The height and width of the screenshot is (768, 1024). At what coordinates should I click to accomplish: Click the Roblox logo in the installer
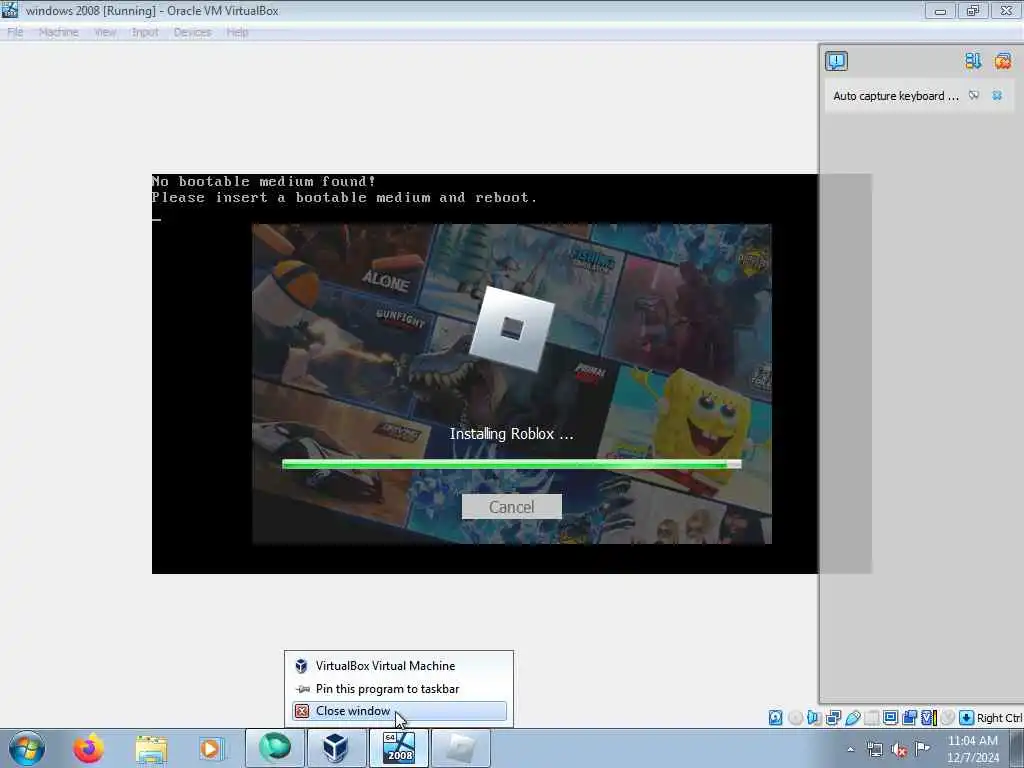point(512,328)
